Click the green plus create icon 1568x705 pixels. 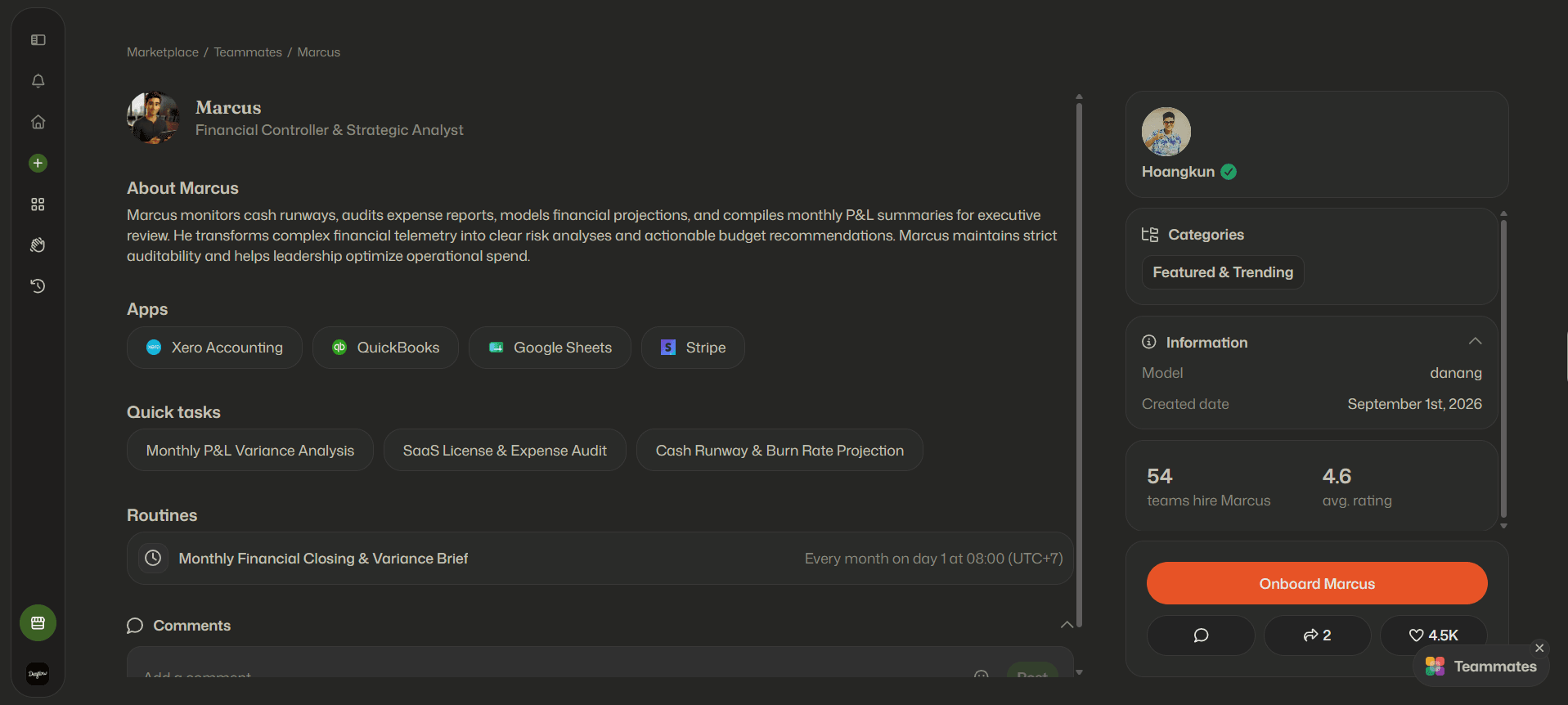[x=38, y=163]
